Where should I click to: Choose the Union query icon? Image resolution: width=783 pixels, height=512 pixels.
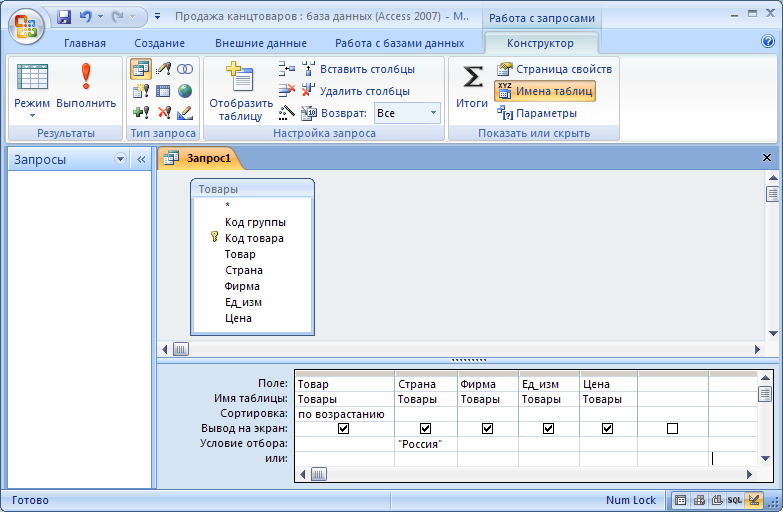185,69
